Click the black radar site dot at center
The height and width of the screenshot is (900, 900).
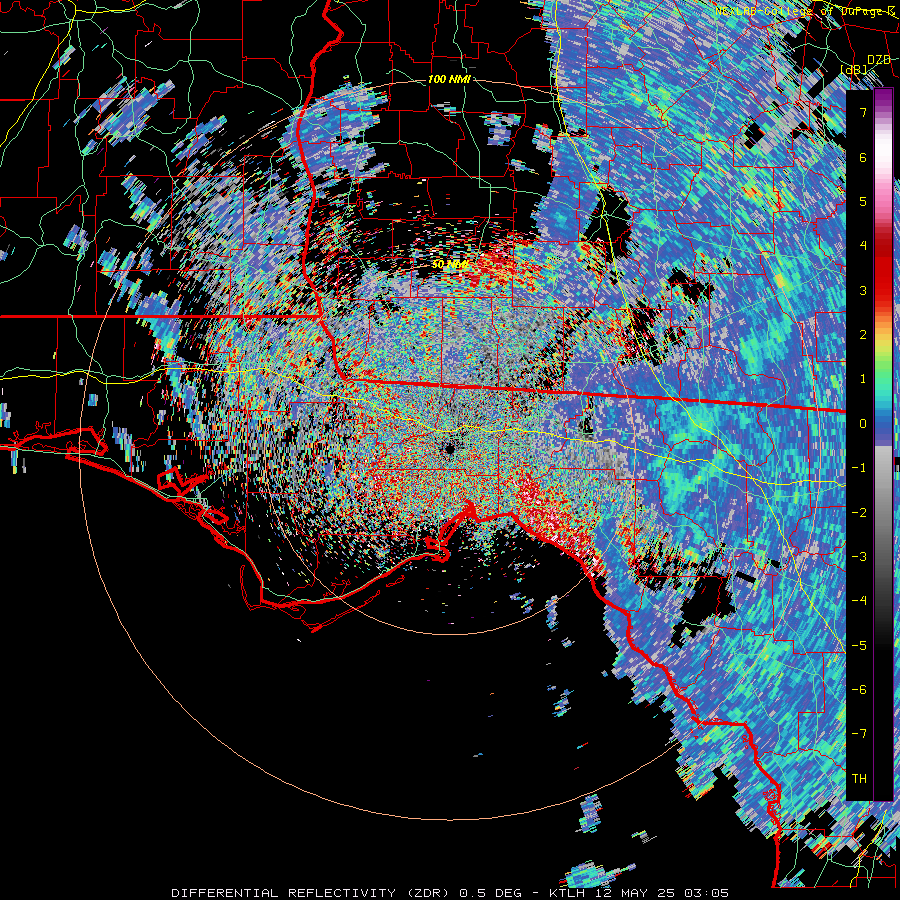(x=449, y=449)
